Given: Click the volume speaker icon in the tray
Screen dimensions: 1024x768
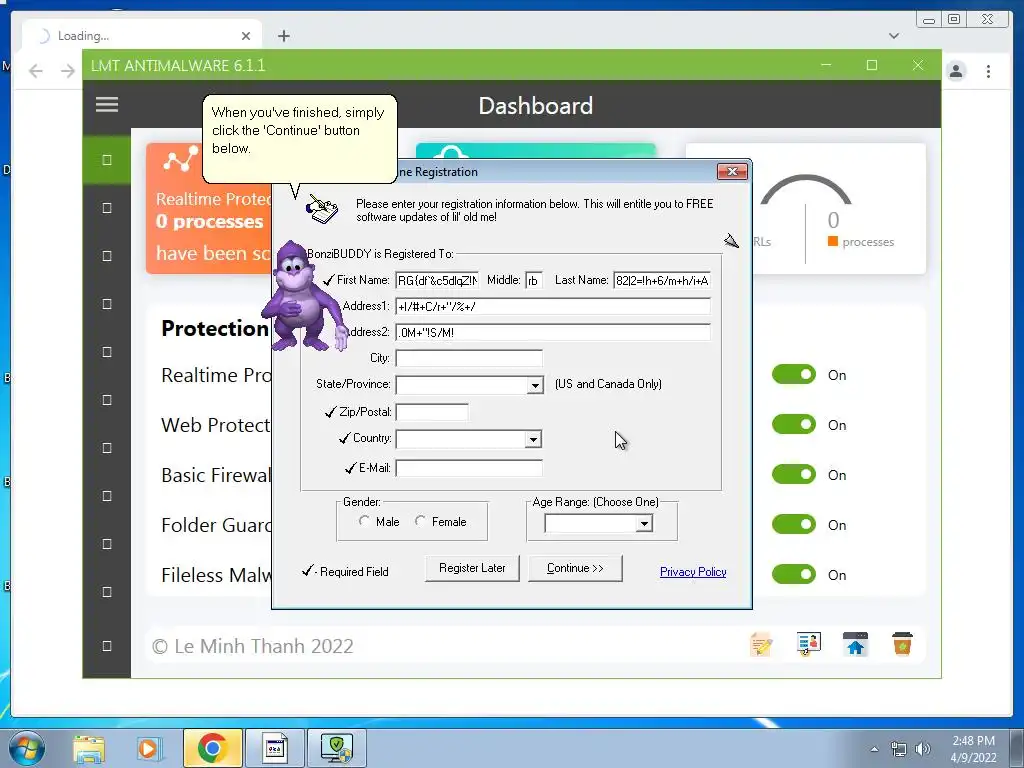Looking at the screenshot, I should coord(923,749).
